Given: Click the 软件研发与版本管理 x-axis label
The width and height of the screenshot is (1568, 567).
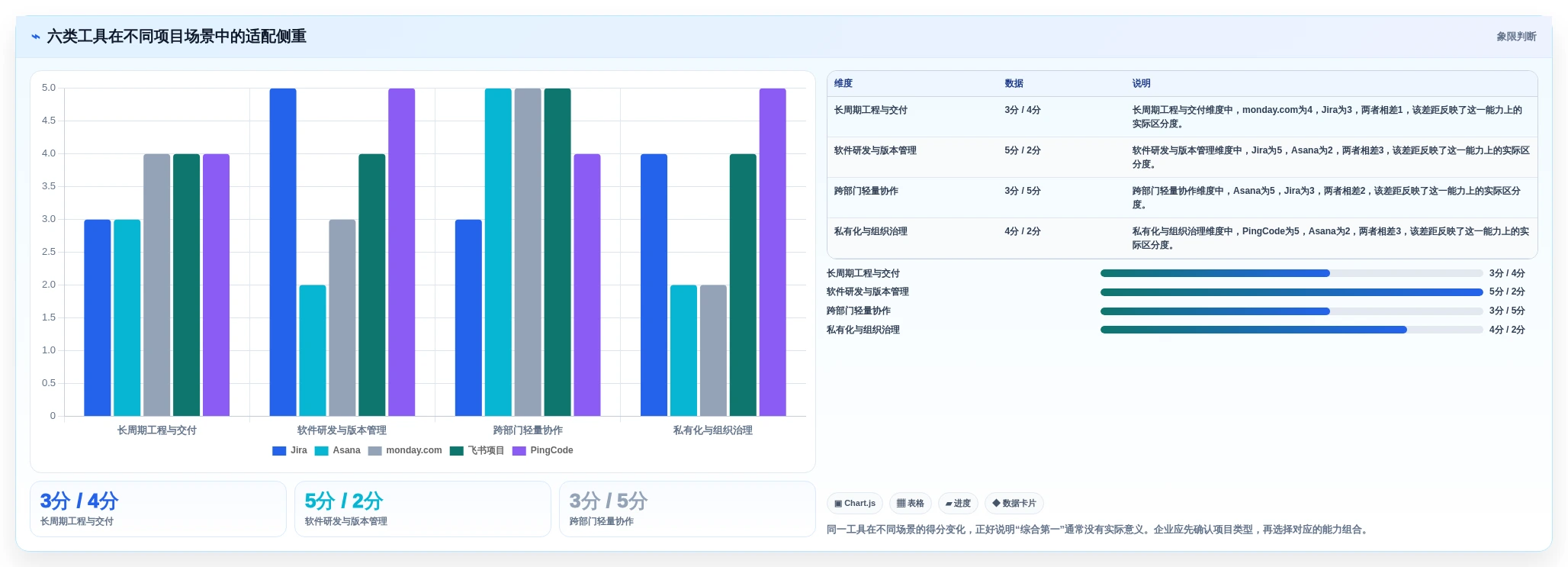Looking at the screenshot, I should click(x=342, y=431).
